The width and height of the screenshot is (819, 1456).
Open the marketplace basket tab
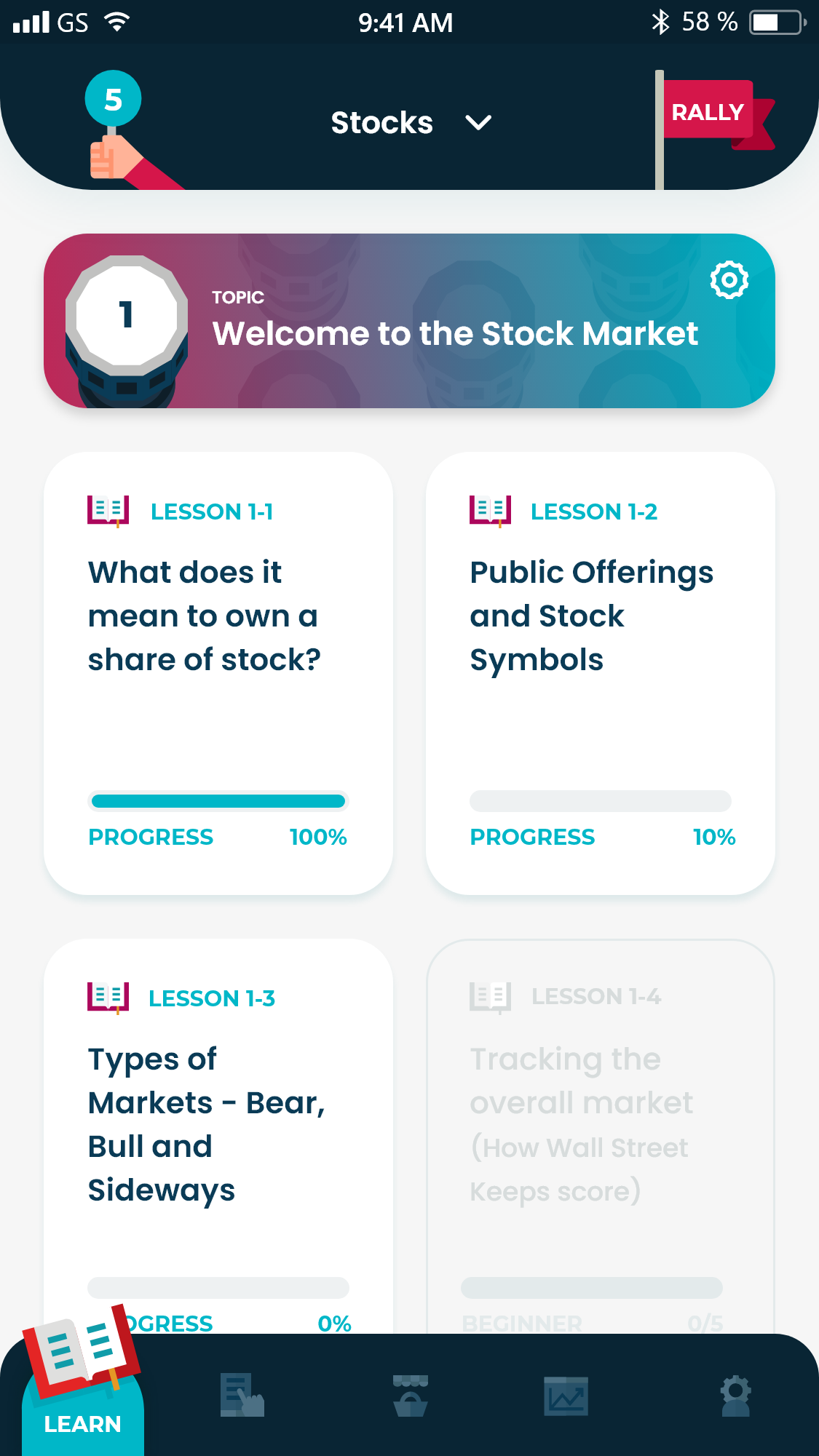(410, 1395)
